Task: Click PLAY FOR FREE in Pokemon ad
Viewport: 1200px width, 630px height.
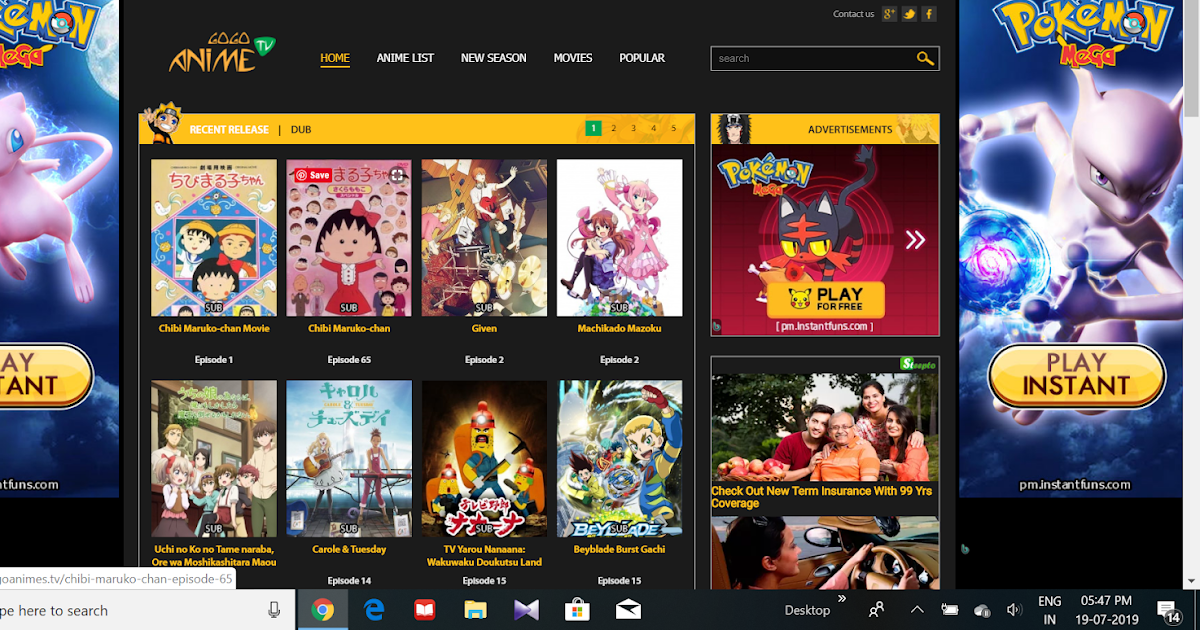Action: 826,299
